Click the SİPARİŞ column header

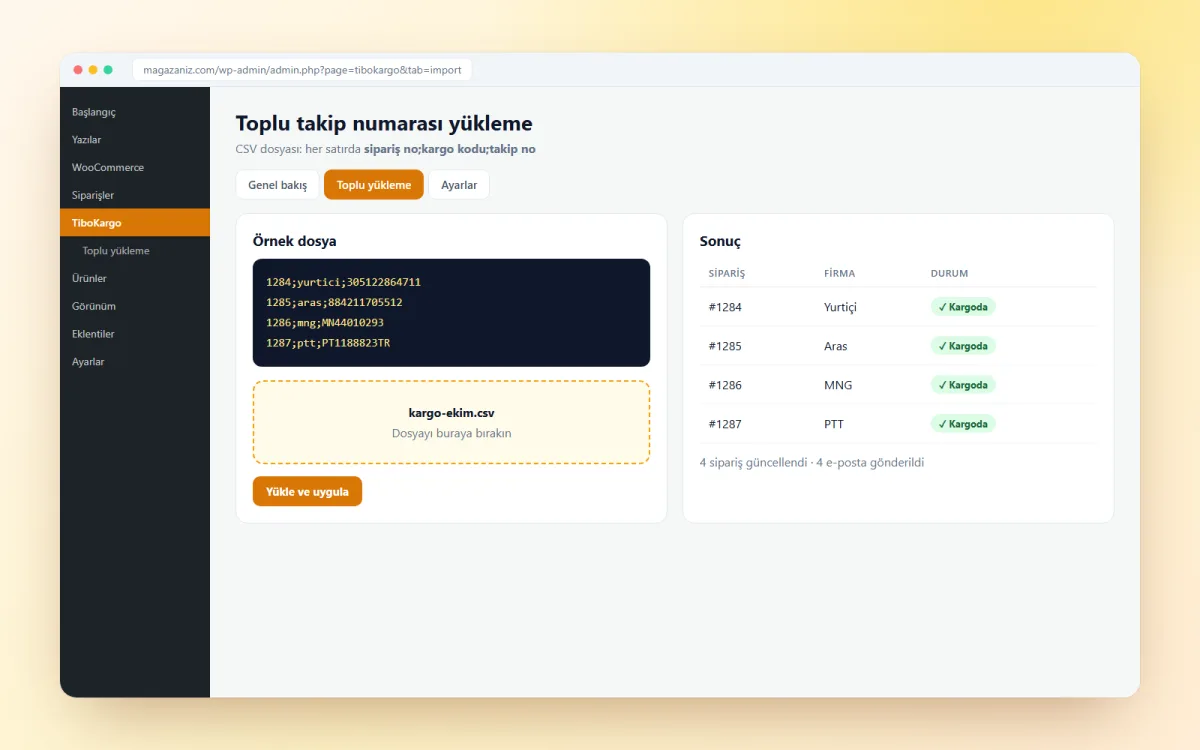[x=727, y=273]
